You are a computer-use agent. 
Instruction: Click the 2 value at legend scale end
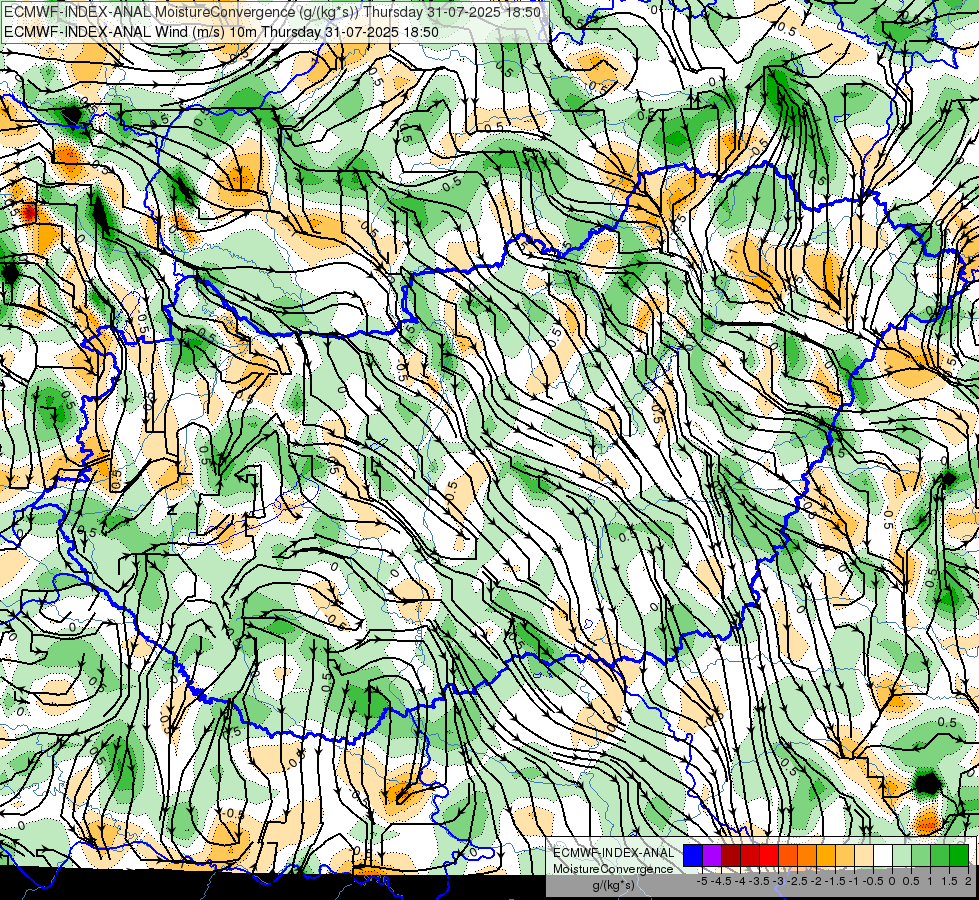[968, 881]
